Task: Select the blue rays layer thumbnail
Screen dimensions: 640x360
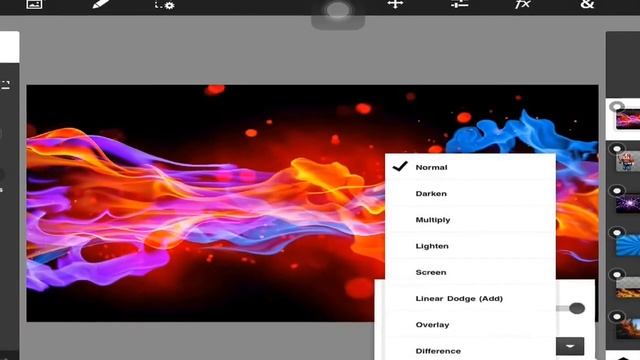Action: pos(628,245)
